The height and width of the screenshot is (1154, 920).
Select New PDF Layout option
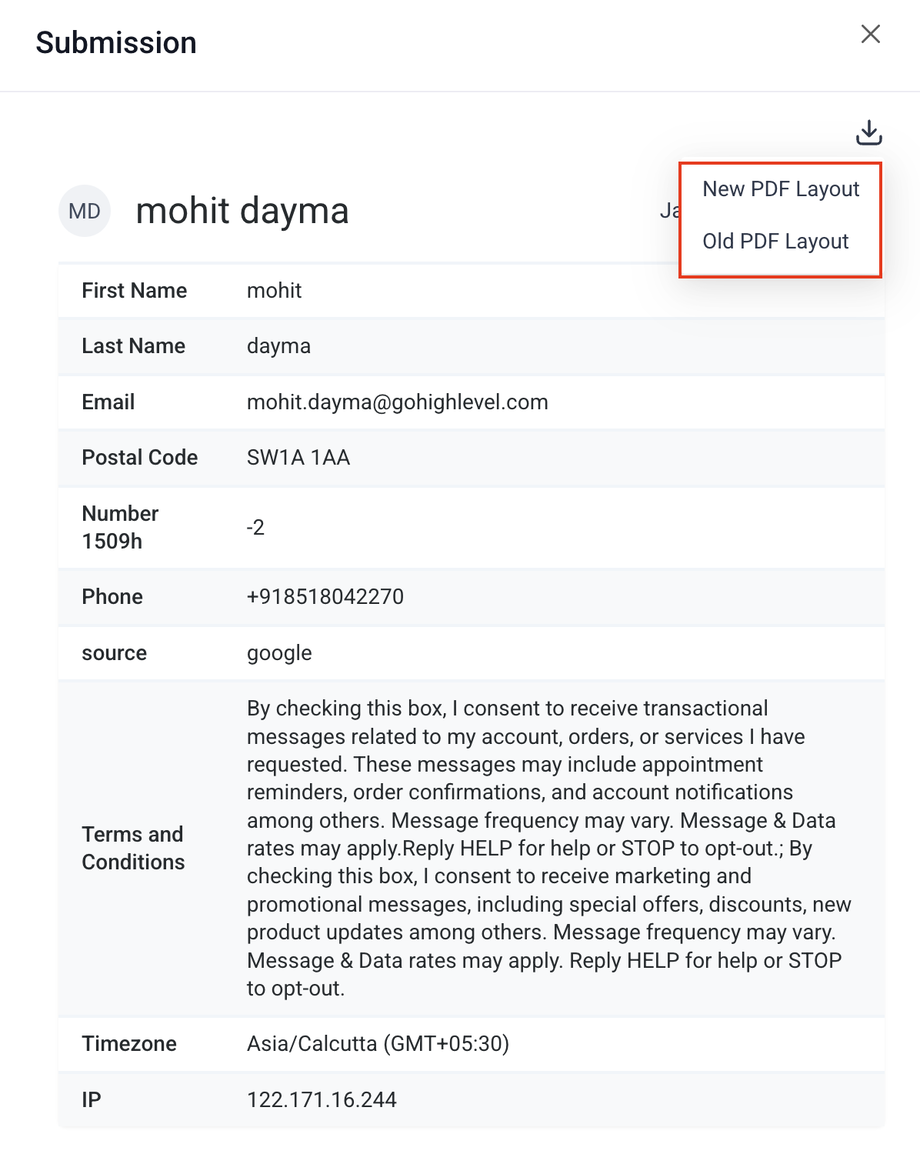pyautogui.click(x=781, y=189)
